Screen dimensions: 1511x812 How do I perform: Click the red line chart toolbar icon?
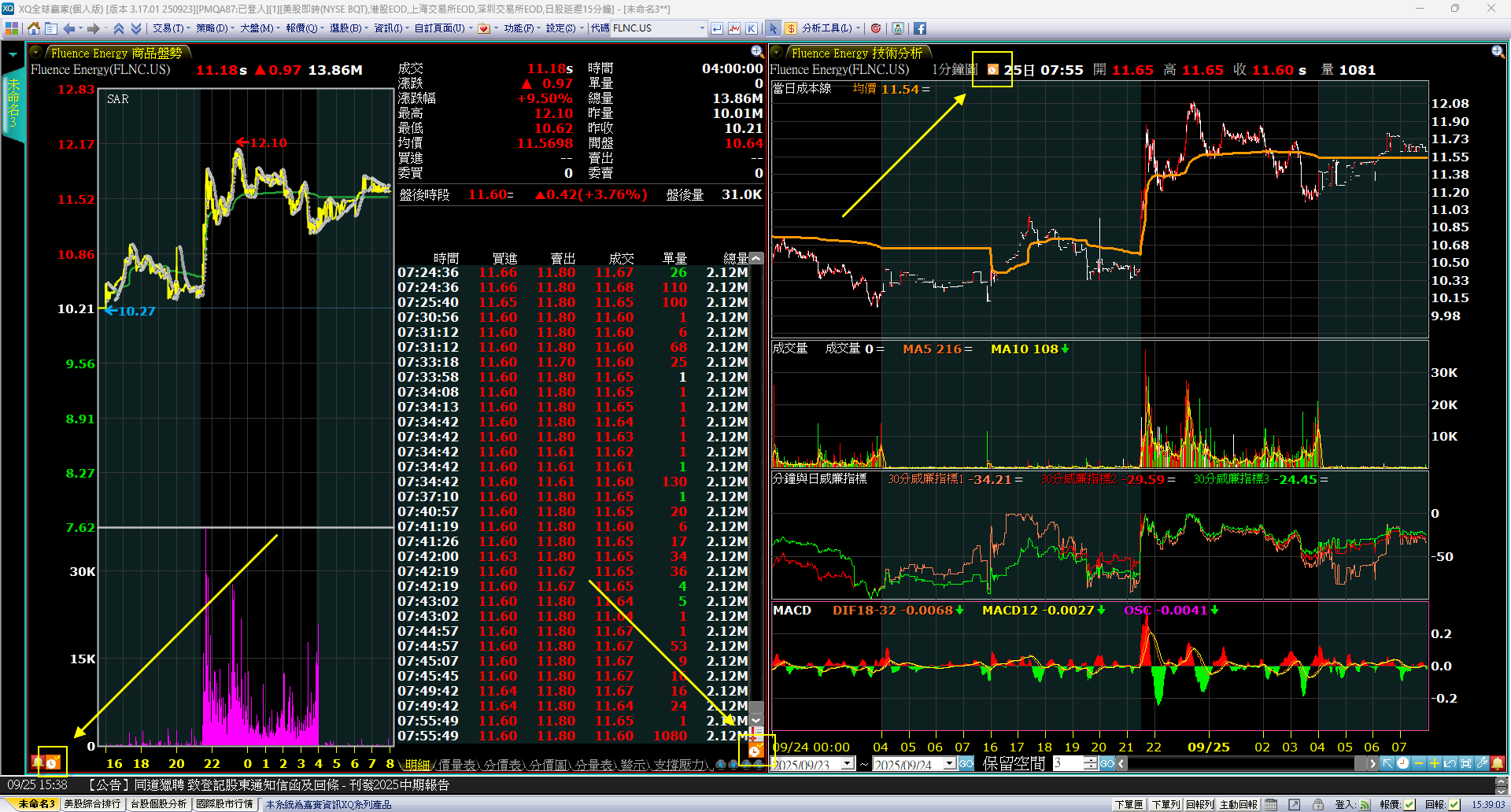[x=734, y=28]
